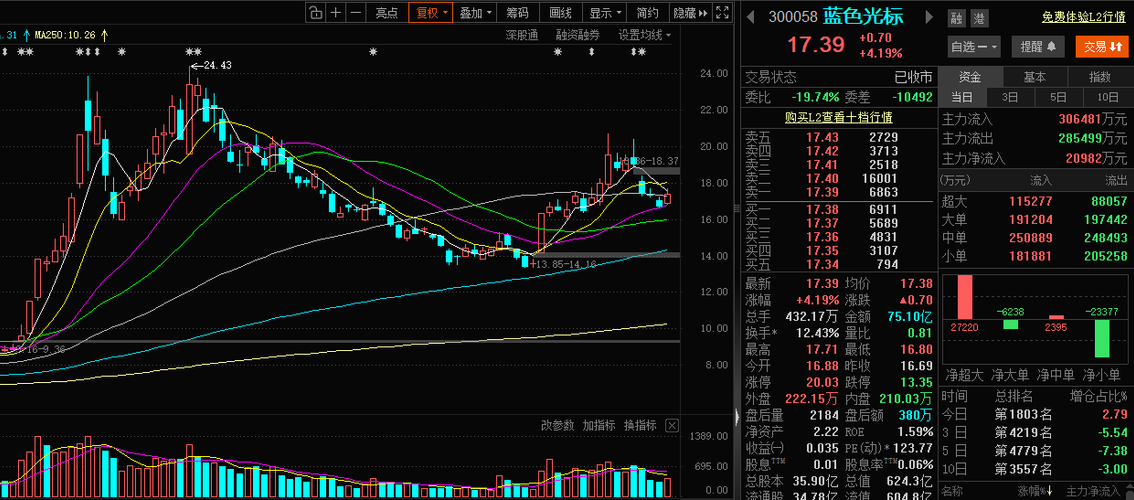Open 复权 adjustment dropdown

coord(430,12)
